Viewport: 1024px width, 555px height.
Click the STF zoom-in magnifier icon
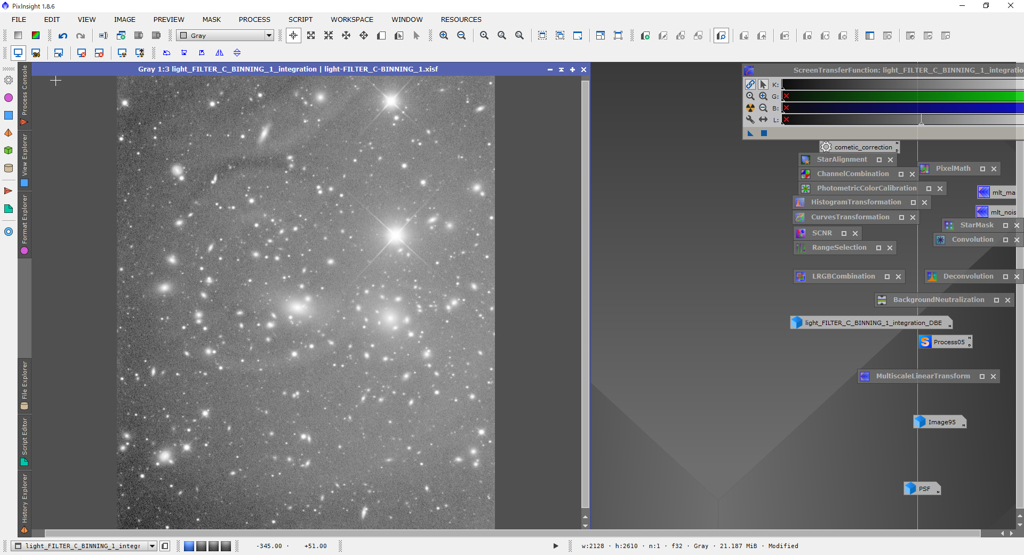(763, 96)
